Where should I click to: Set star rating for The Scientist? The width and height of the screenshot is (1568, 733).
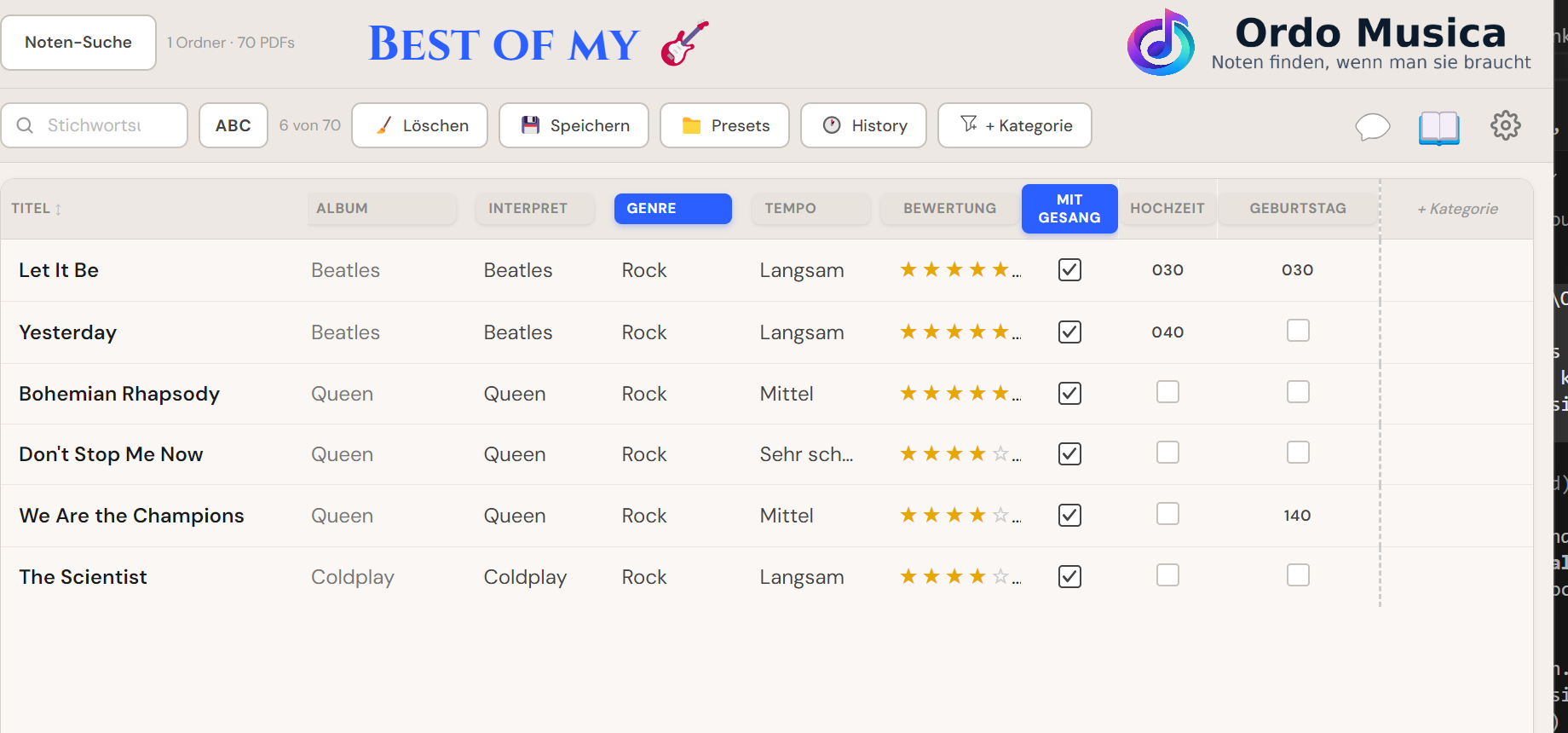coord(955,577)
